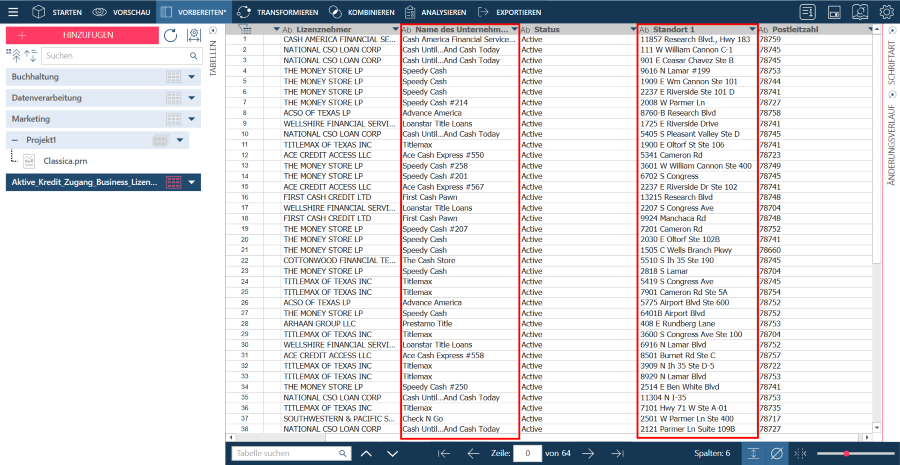900x465 pixels.
Task: Open the Status column dropdown arrow
Action: coord(632,29)
